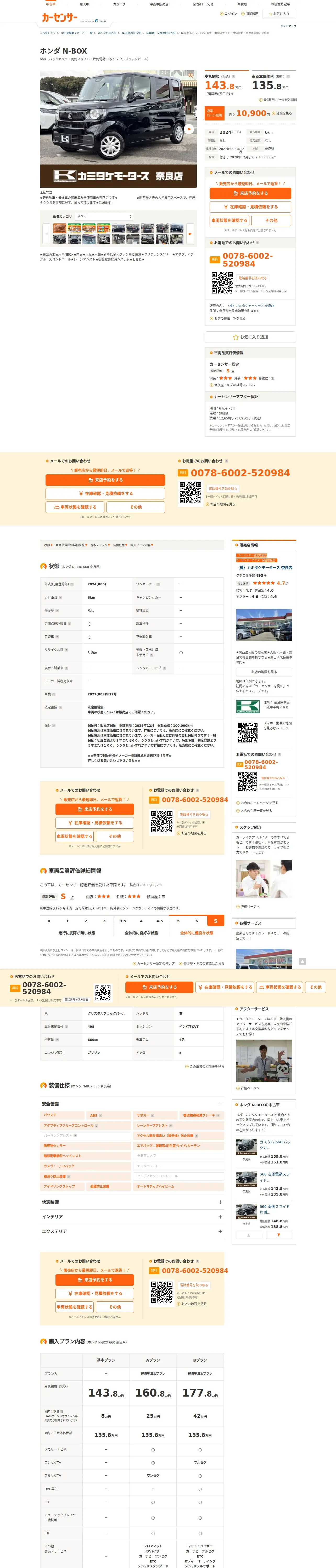The width and height of the screenshot is (336, 1568).
Task: Click the main black N-BOX photo
Action: pyautogui.click(x=118, y=129)
